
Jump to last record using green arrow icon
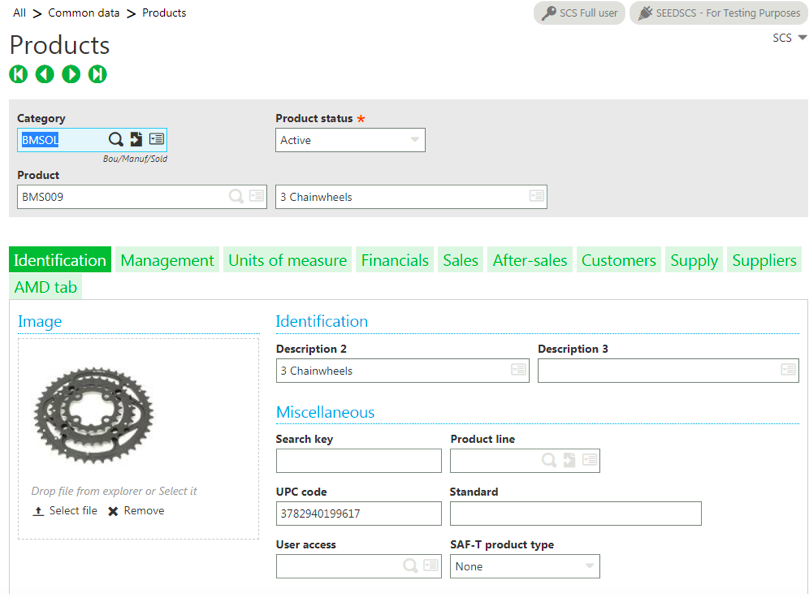click(96, 74)
